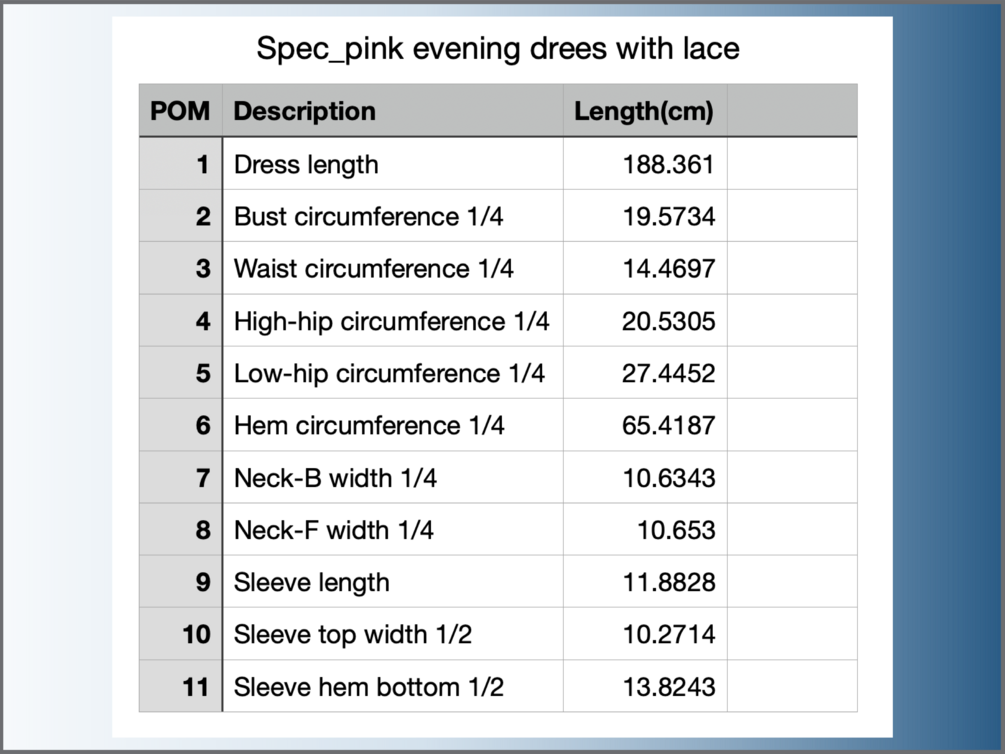Select row header number 10
This screenshot has width=1005, height=754.
coord(181,634)
